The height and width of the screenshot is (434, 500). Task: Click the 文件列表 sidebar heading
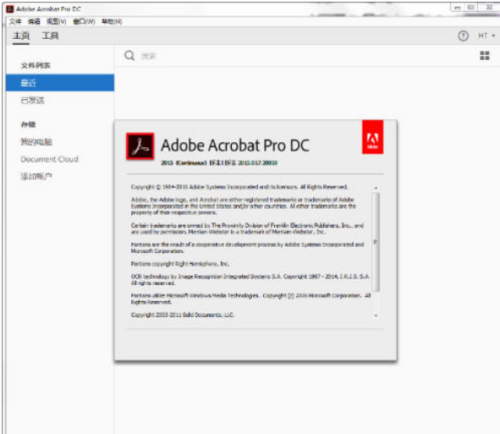pos(36,65)
